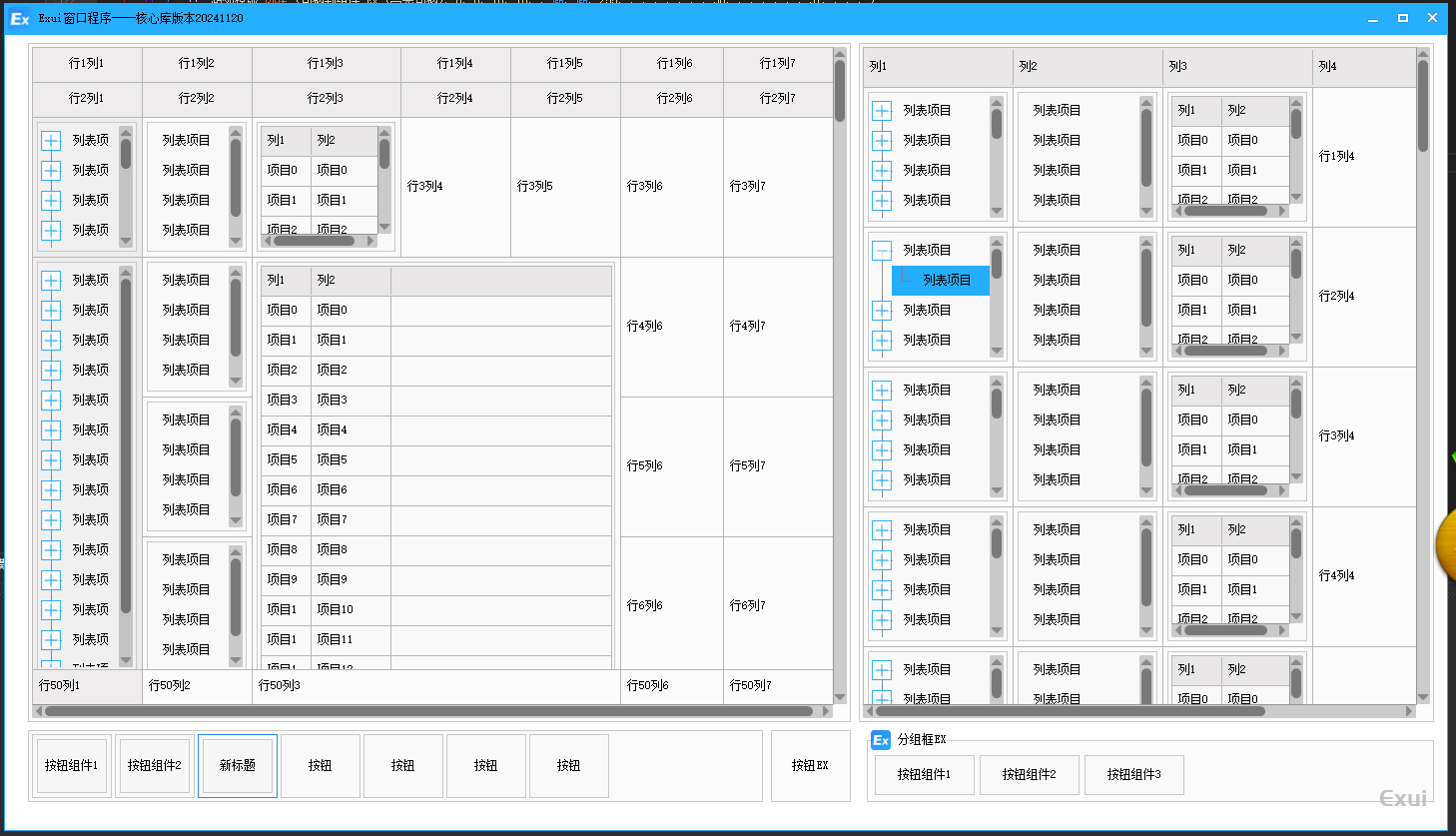Click the 行50列6 footer cell
The image size is (1456, 836).
(x=672, y=686)
